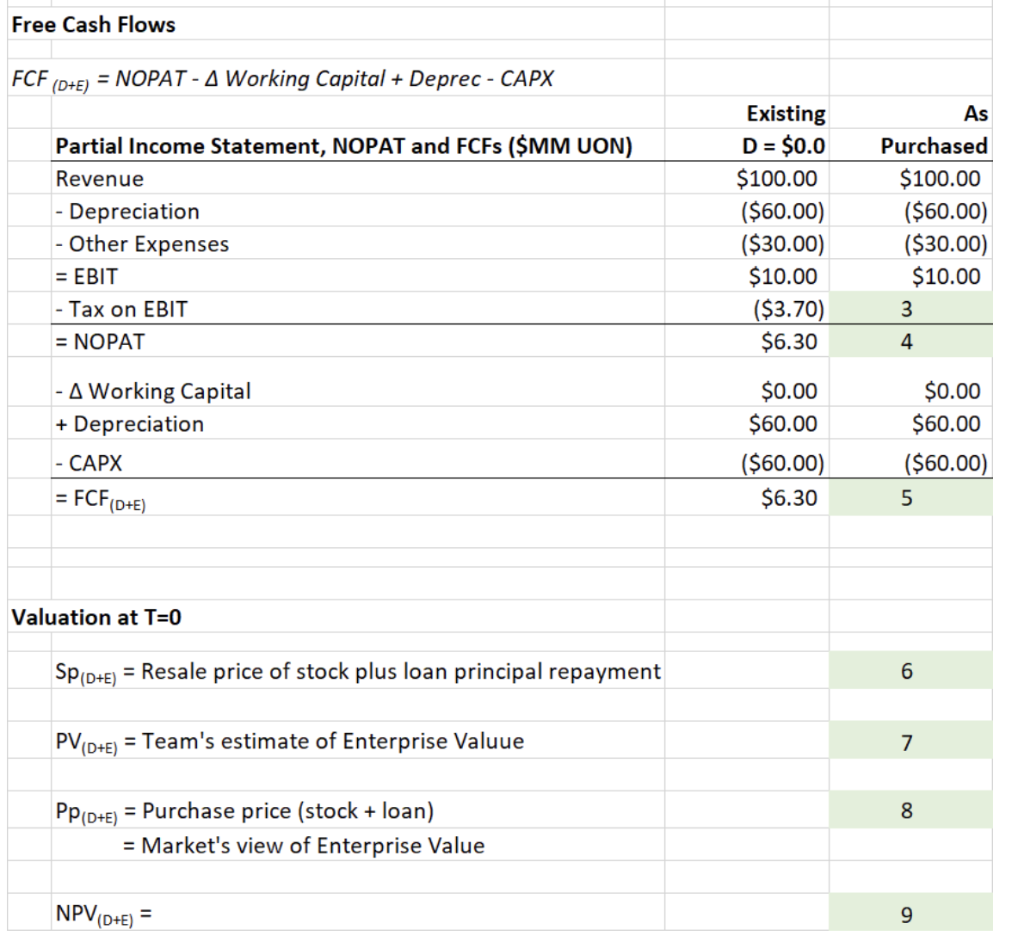Select the EBIT row label
Screen dimensions: 1024x948
(92, 276)
